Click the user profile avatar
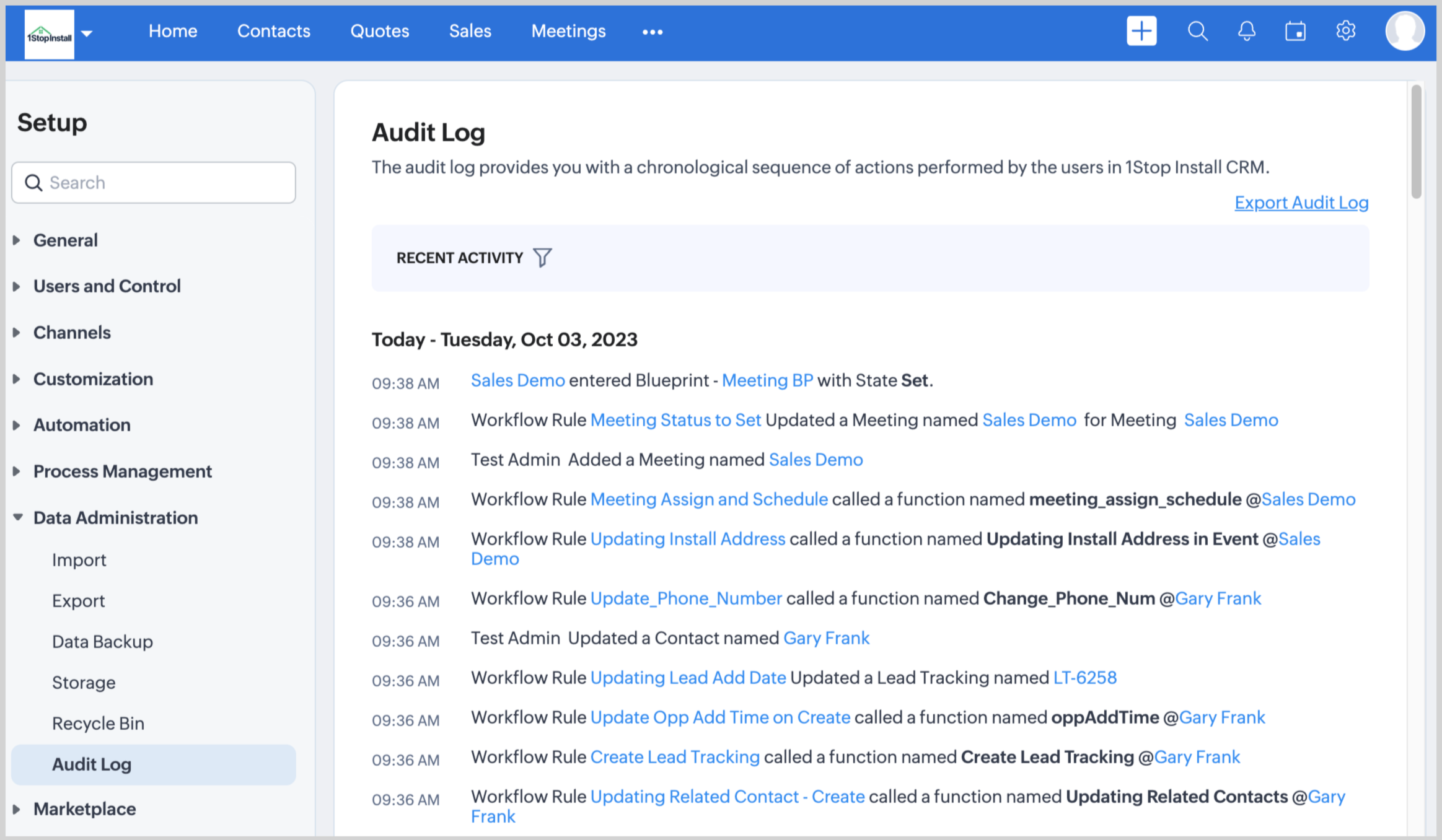 point(1404,31)
